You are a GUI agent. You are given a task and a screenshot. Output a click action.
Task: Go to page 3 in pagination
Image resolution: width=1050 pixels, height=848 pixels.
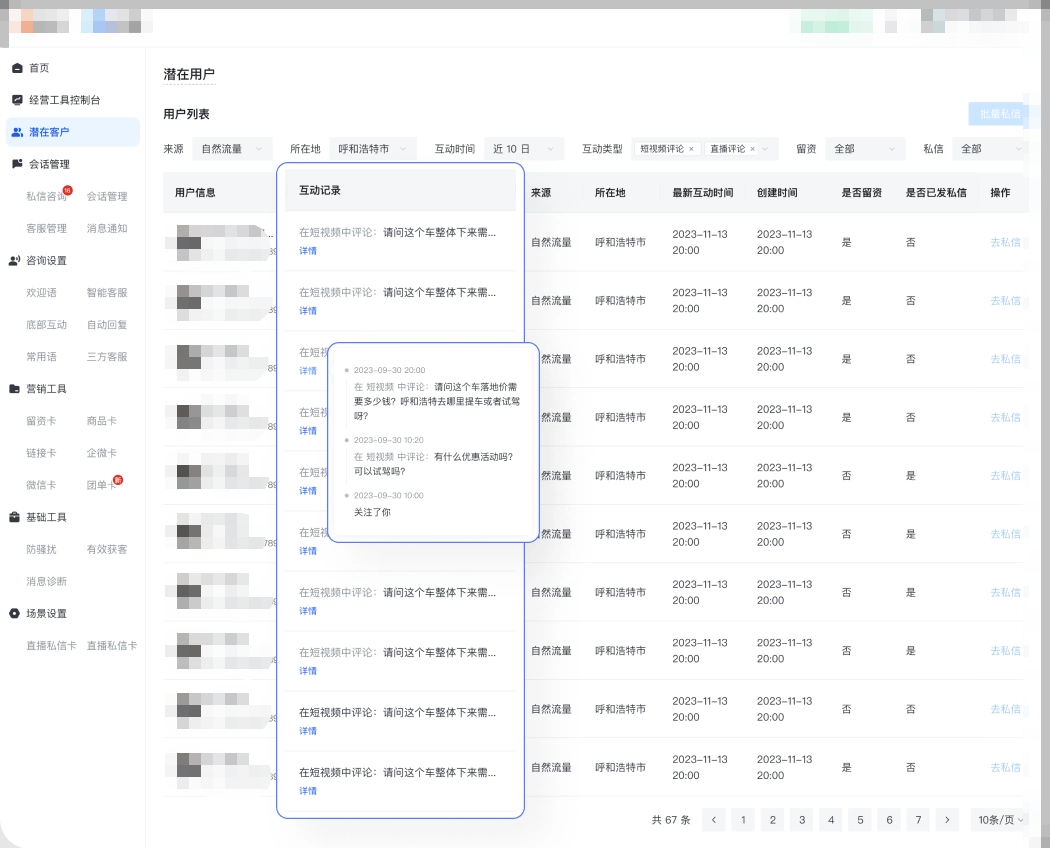[x=801, y=819]
